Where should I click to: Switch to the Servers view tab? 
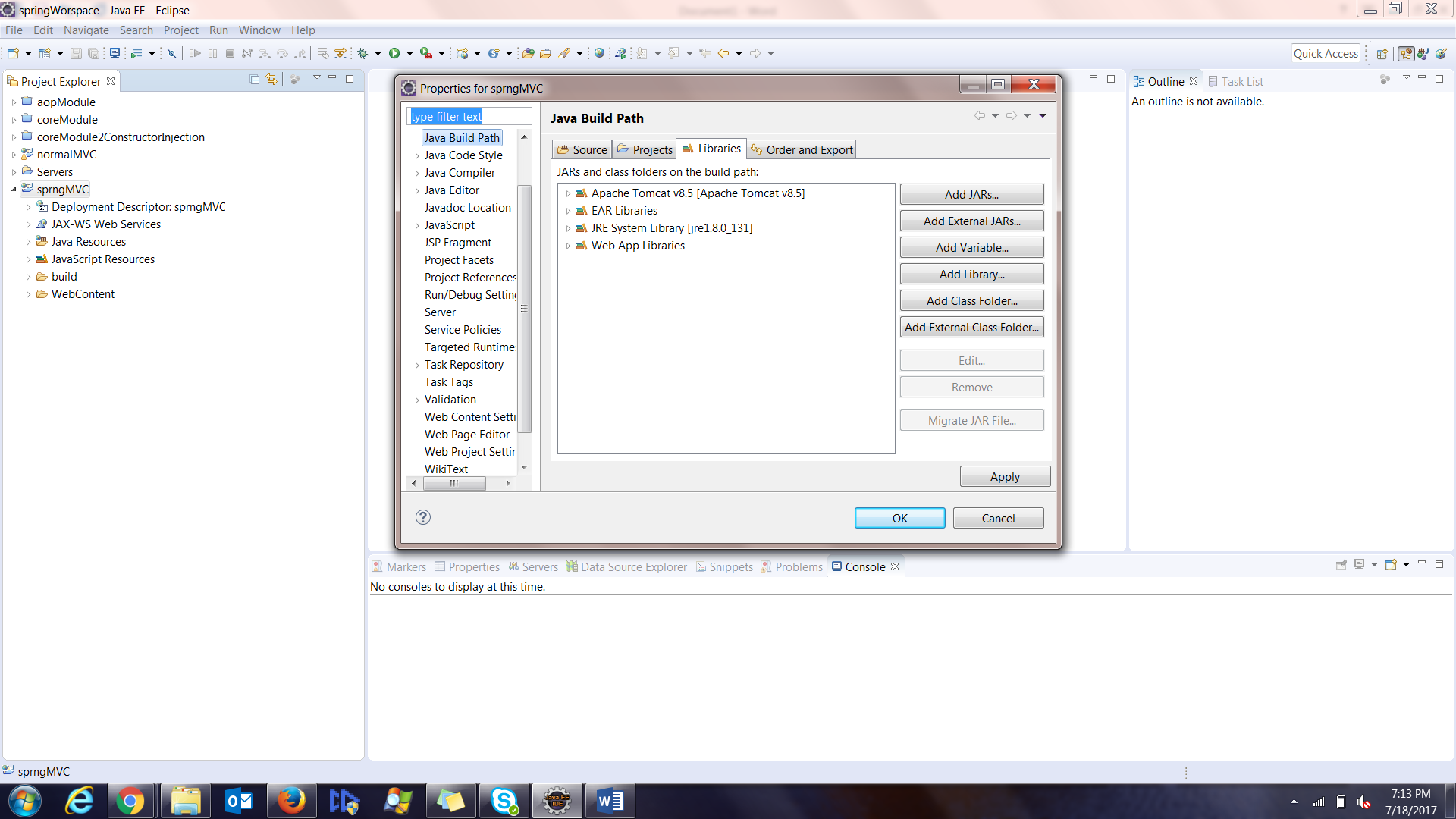coord(533,566)
